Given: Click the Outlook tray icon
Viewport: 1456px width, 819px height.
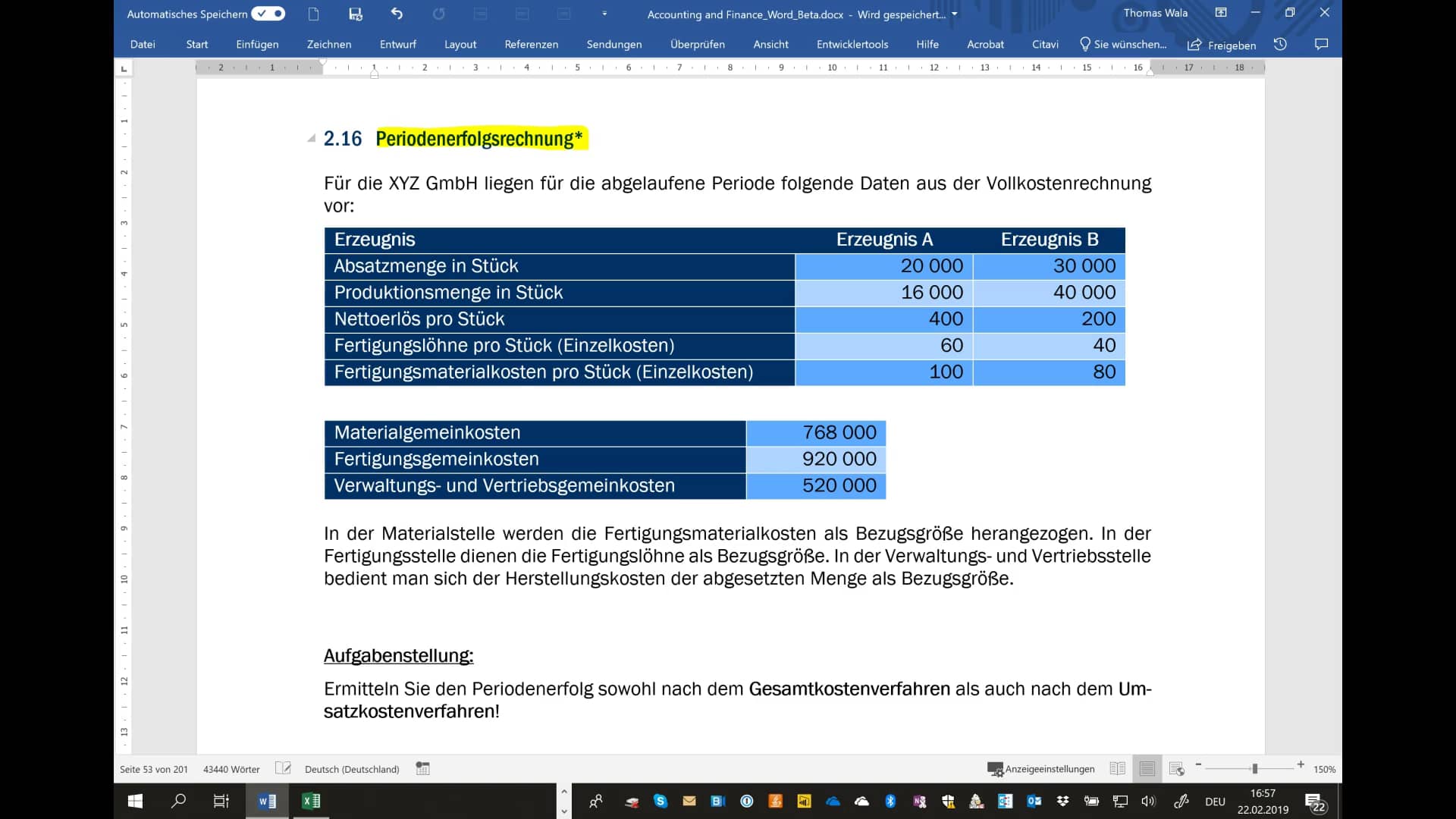Looking at the screenshot, I should coord(1034,801).
